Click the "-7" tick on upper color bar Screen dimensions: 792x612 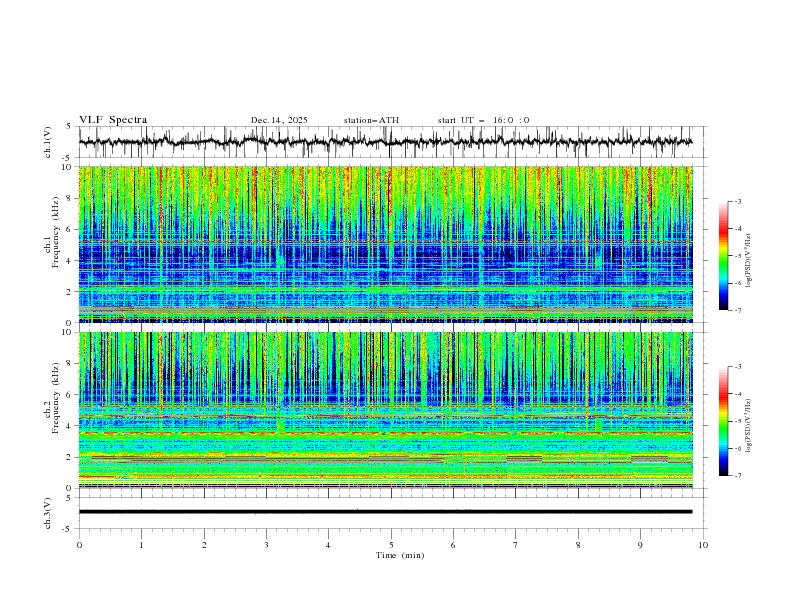click(x=737, y=310)
